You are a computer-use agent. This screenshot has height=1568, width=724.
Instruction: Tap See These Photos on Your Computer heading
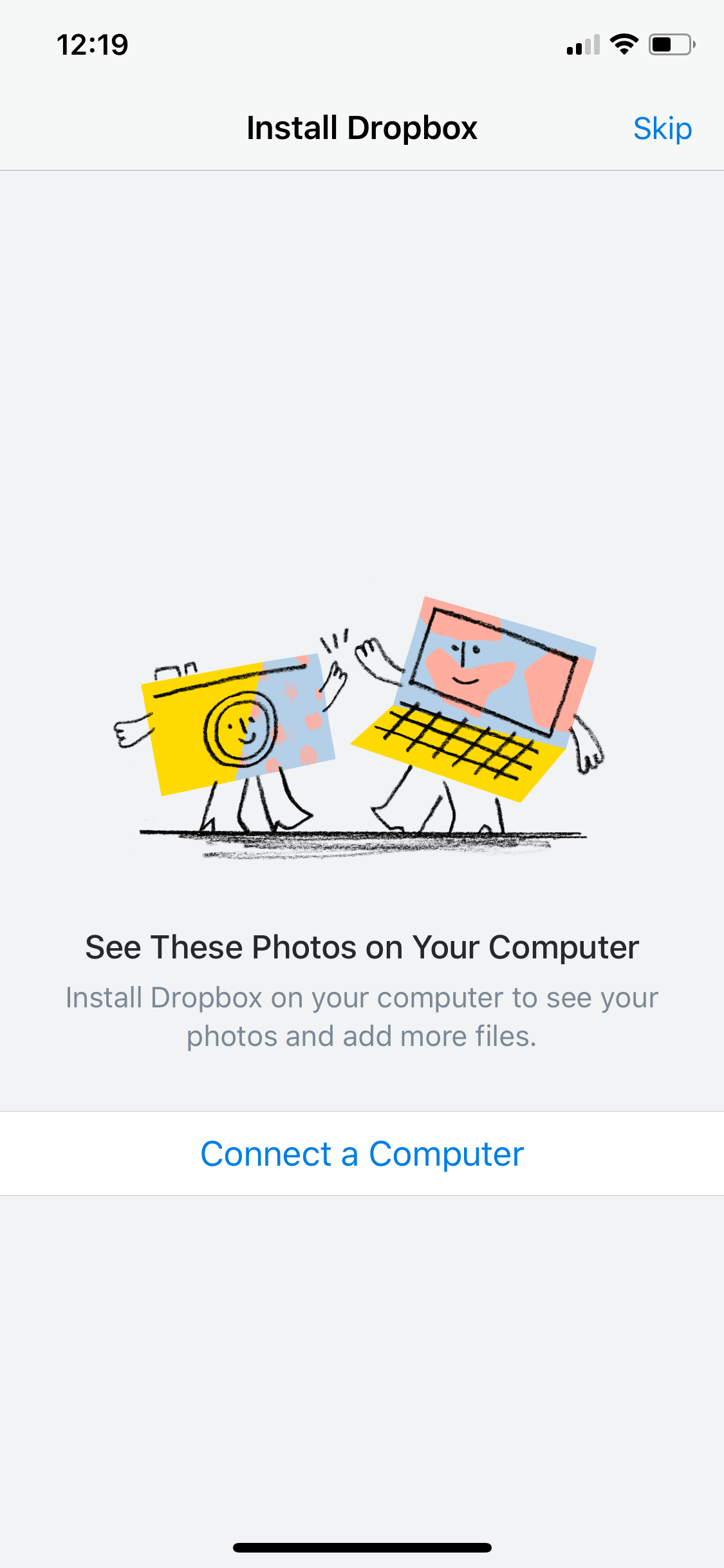(362, 947)
